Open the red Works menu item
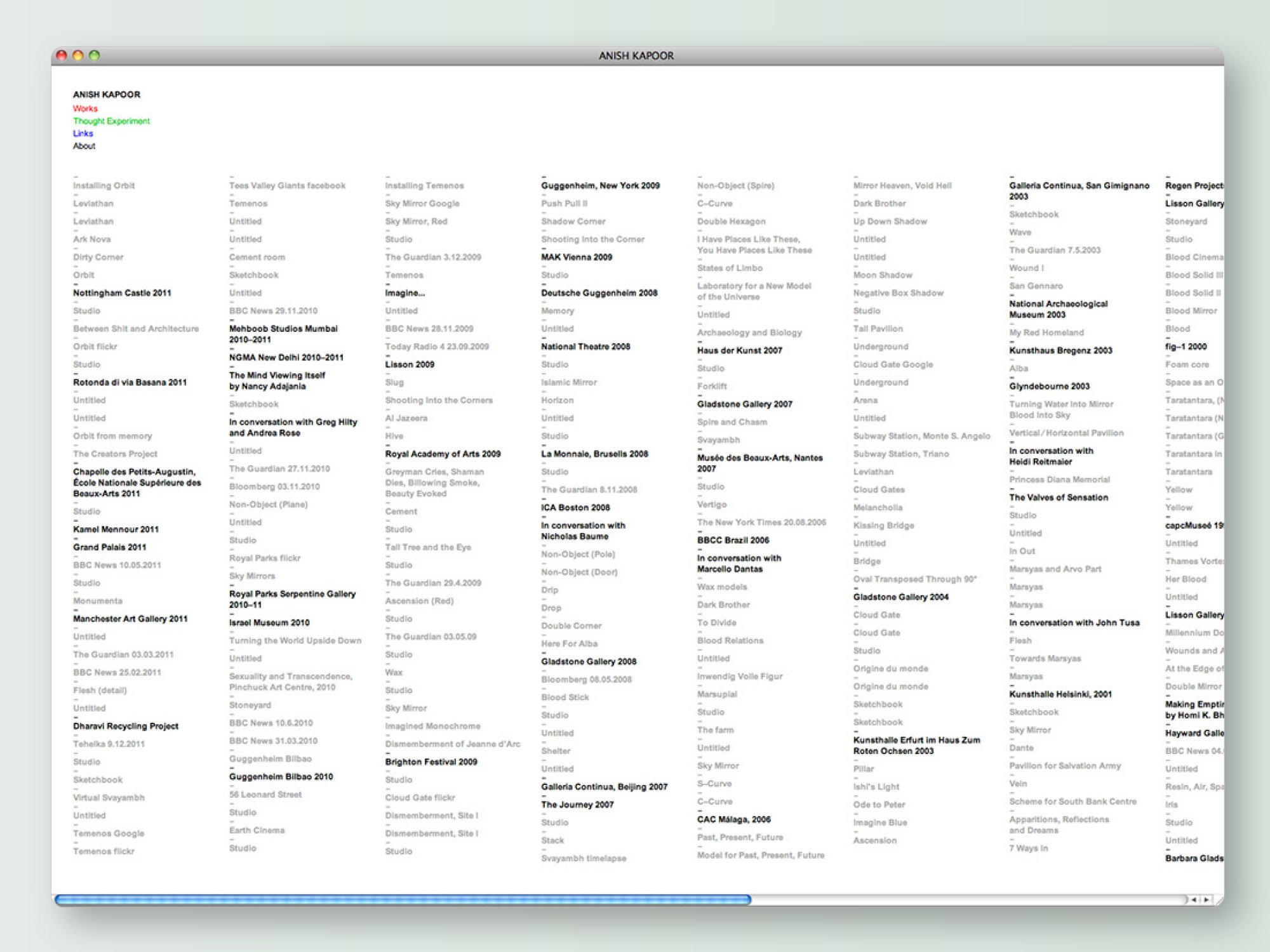Screen dimensions: 1270x952 coord(85,109)
